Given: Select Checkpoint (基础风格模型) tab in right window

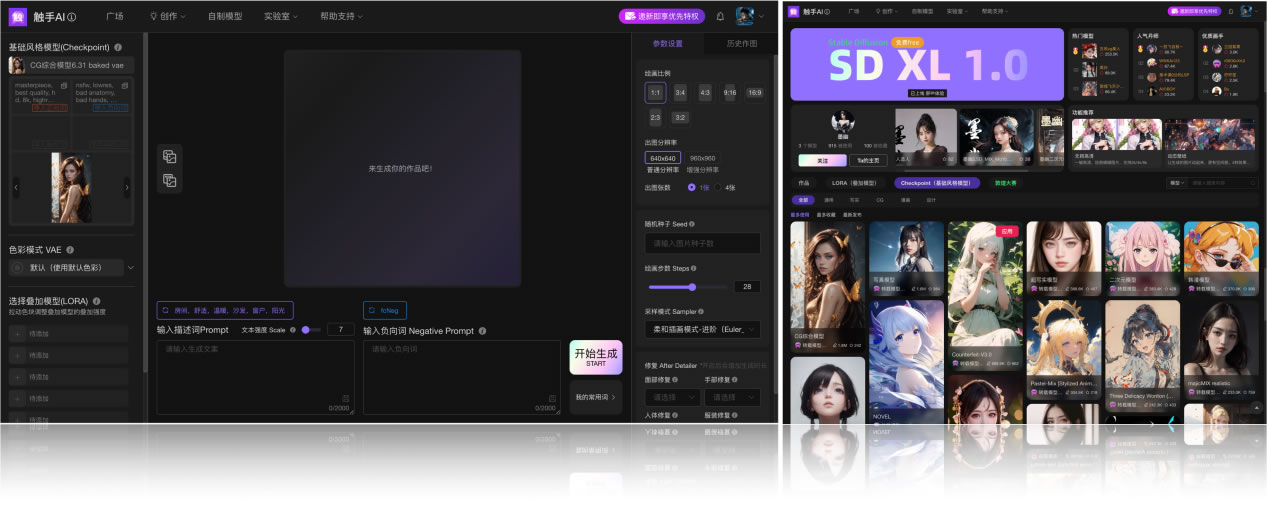Looking at the screenshot, I should pyautogui.click(x=937, y=183).
